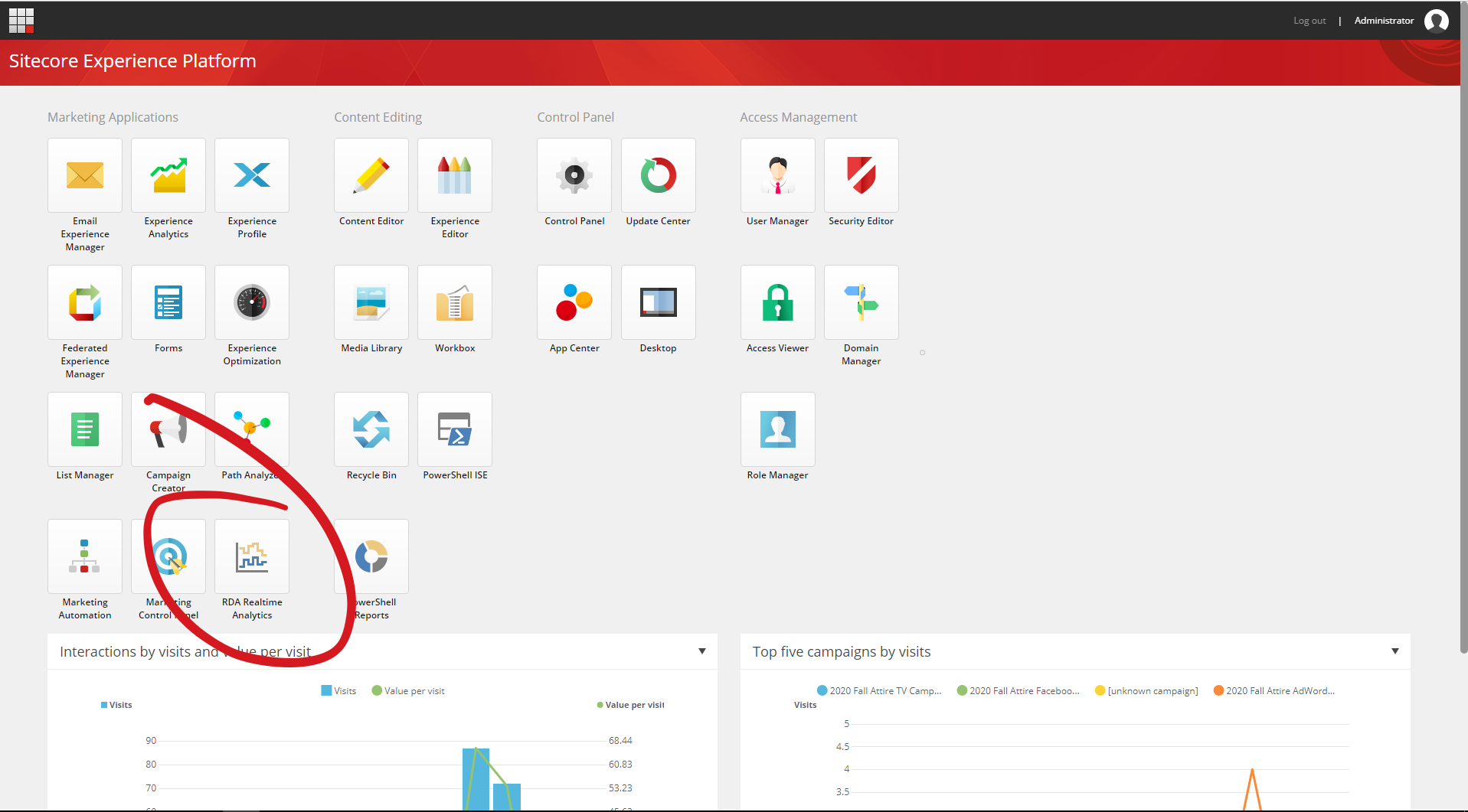Click the Administrator avatar icon
This screenshot has height=812, width=1468.
1437,21
